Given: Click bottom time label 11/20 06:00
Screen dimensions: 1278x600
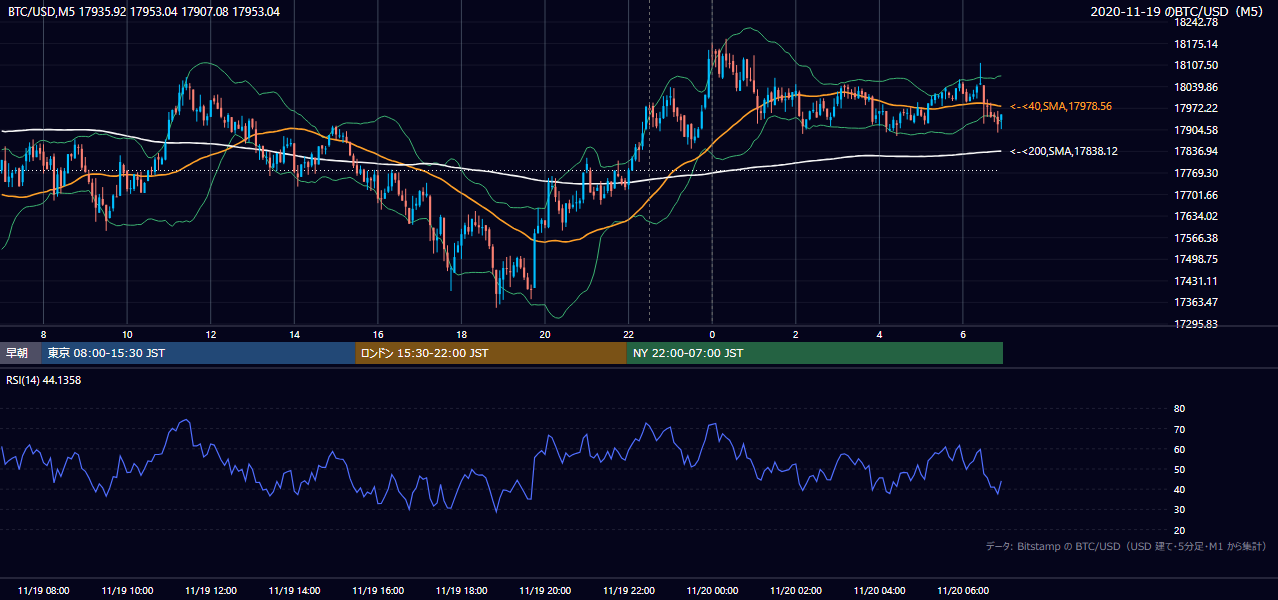Looking at the screenshot, I should 963,591.
